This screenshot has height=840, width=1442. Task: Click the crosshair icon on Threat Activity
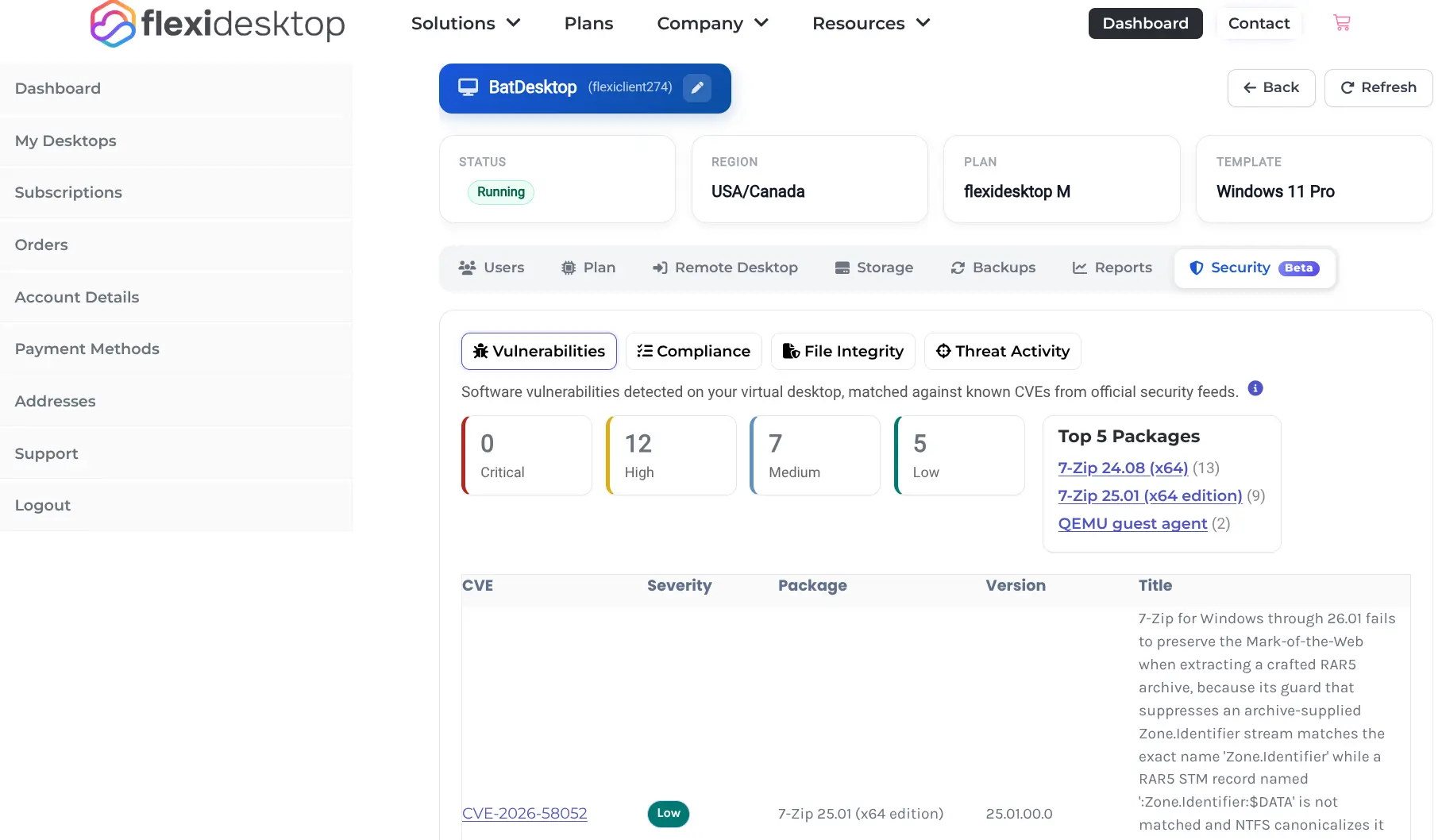click(x=943, y=351)
